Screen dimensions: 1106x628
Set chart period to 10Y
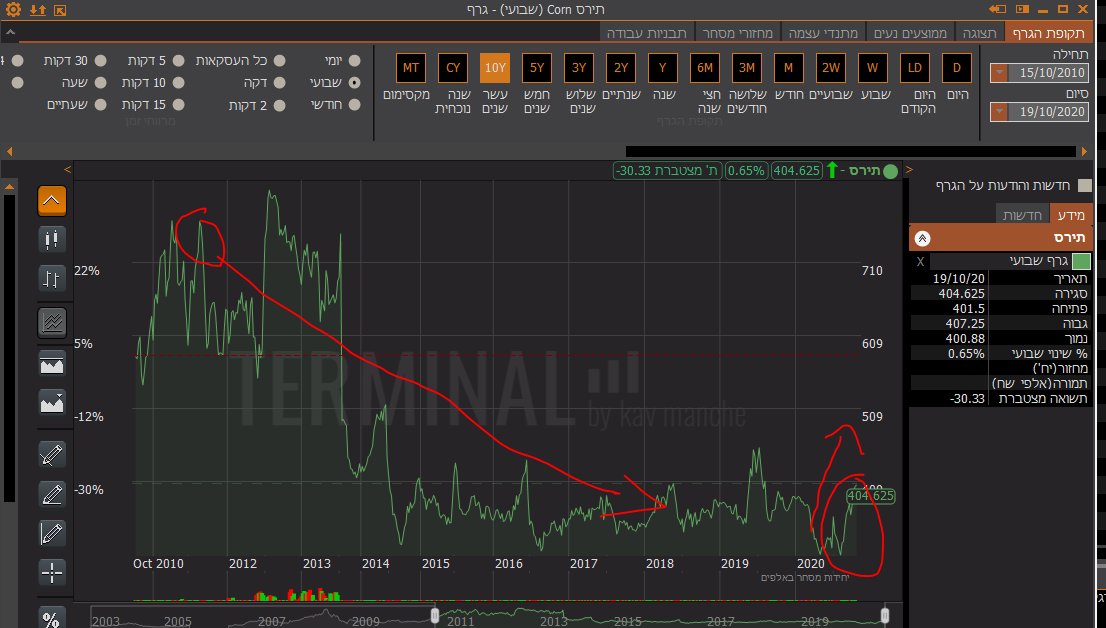click(x=494, y=68)
